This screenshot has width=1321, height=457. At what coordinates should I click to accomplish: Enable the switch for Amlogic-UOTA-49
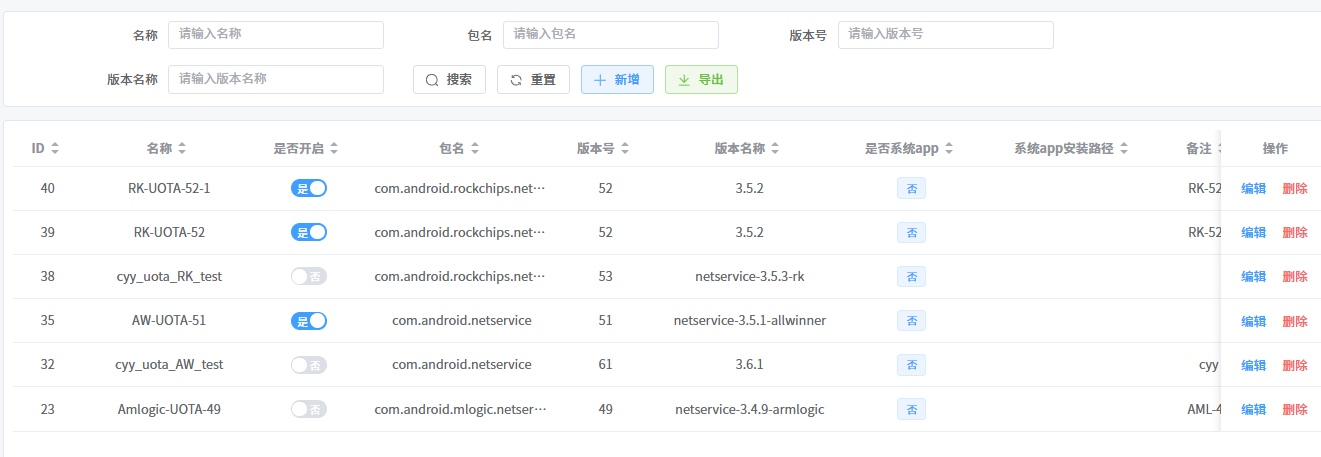coord(309,409)
